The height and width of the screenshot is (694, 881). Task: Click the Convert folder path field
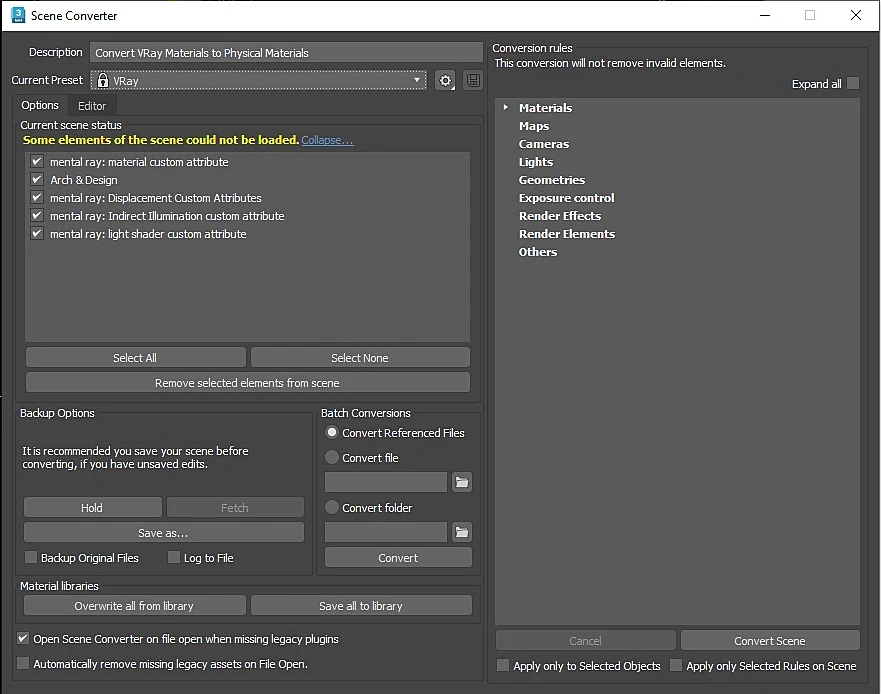click(x=386, y=532)
